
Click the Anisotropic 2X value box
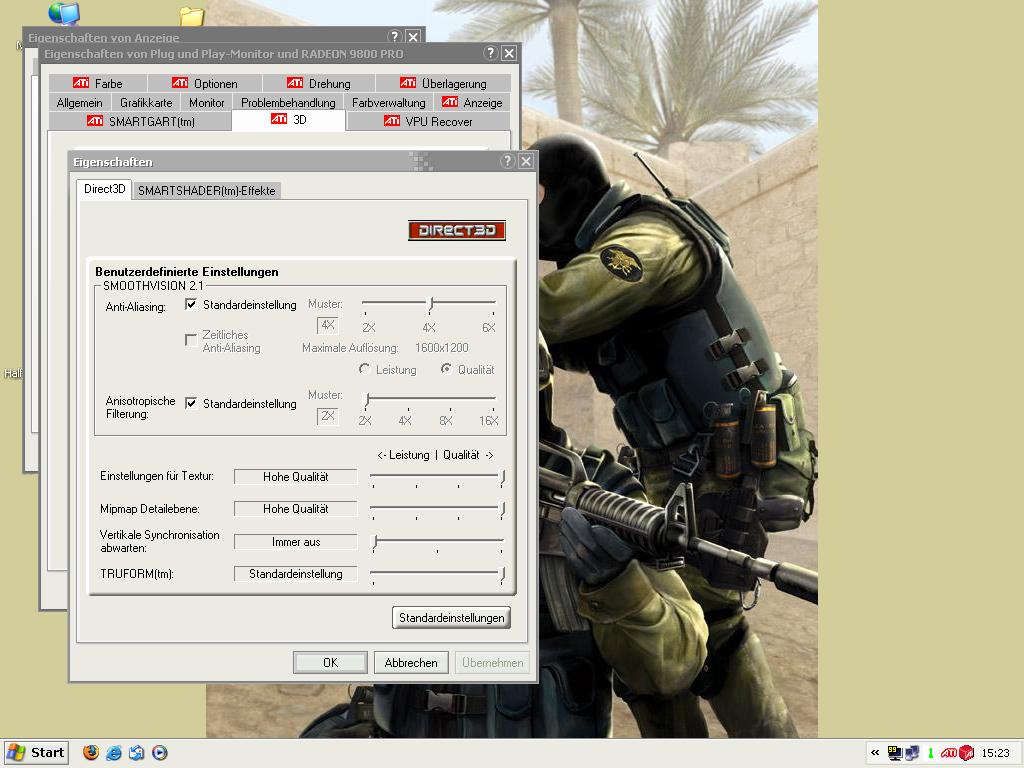pos(327,416)
